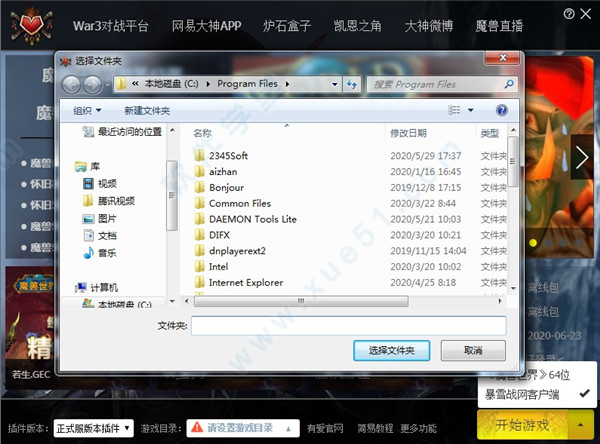Click the red warning icon by game directory
This screenshot has width=600, height=444.
point(197,427)
